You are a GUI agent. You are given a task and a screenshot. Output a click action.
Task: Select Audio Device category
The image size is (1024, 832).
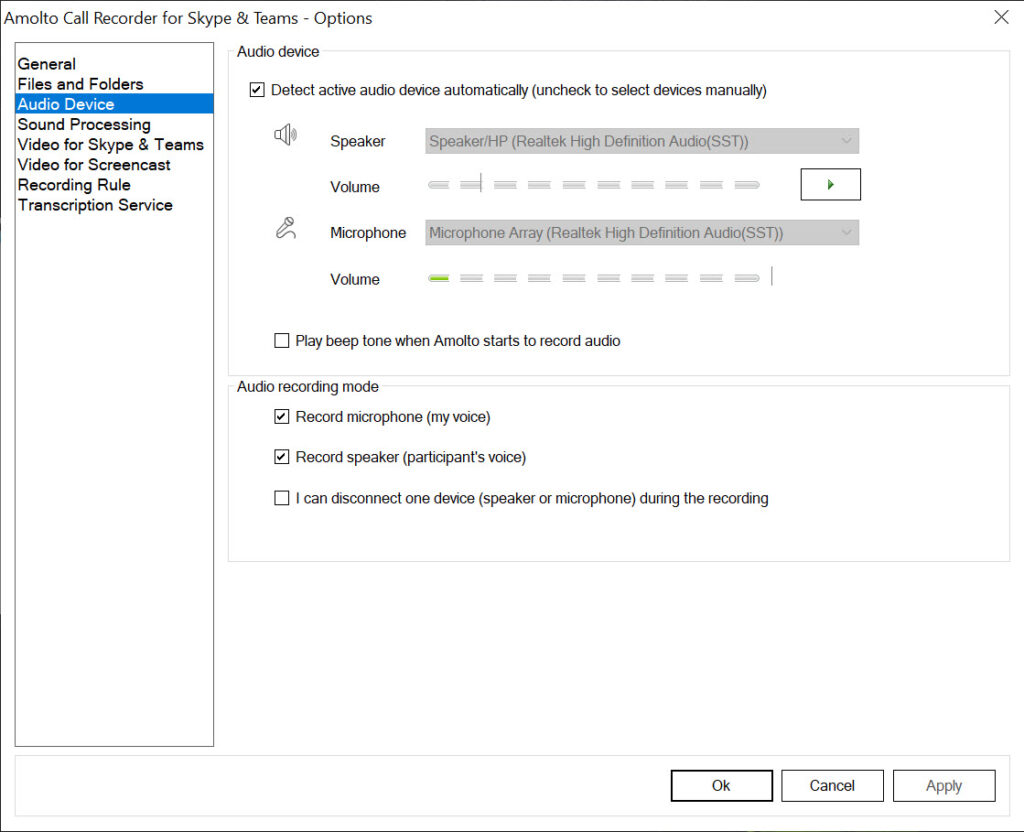pyautogui.click(x=114, y=104)
